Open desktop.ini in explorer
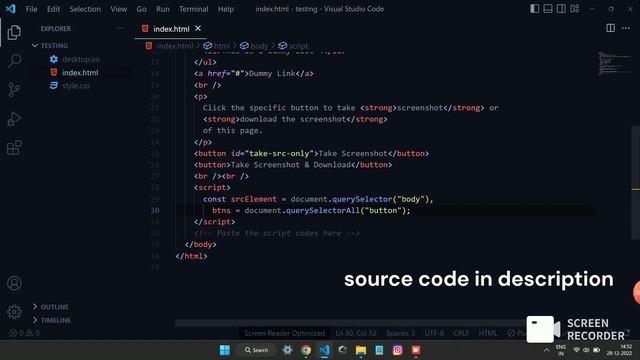The height and width of the screenshot is (360, 640). point(81,59)
